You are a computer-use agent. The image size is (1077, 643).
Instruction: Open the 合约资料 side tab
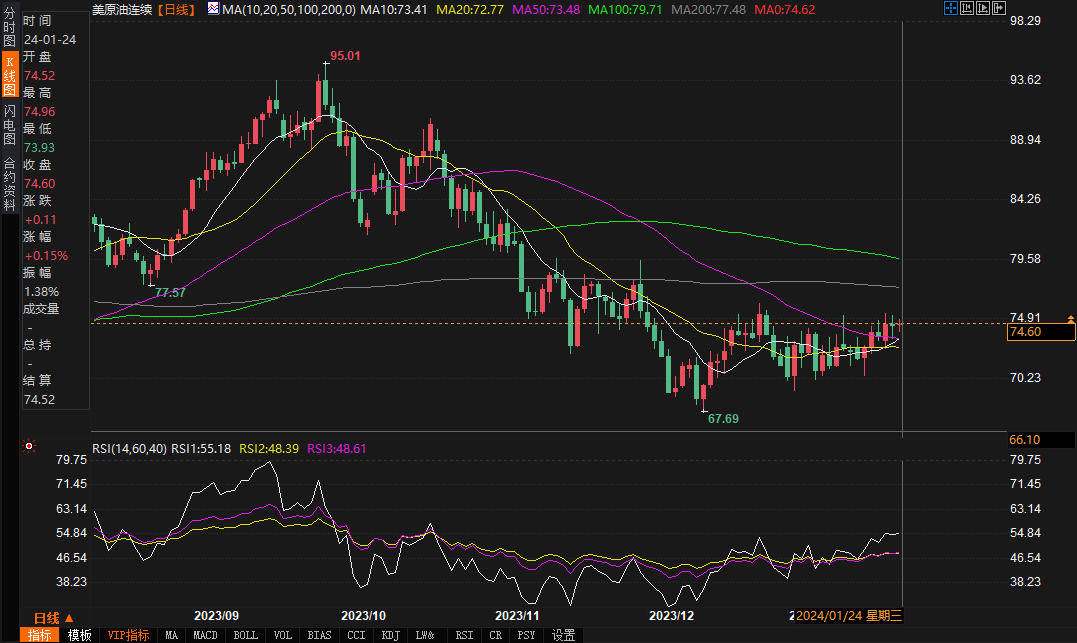coord(9,178)
